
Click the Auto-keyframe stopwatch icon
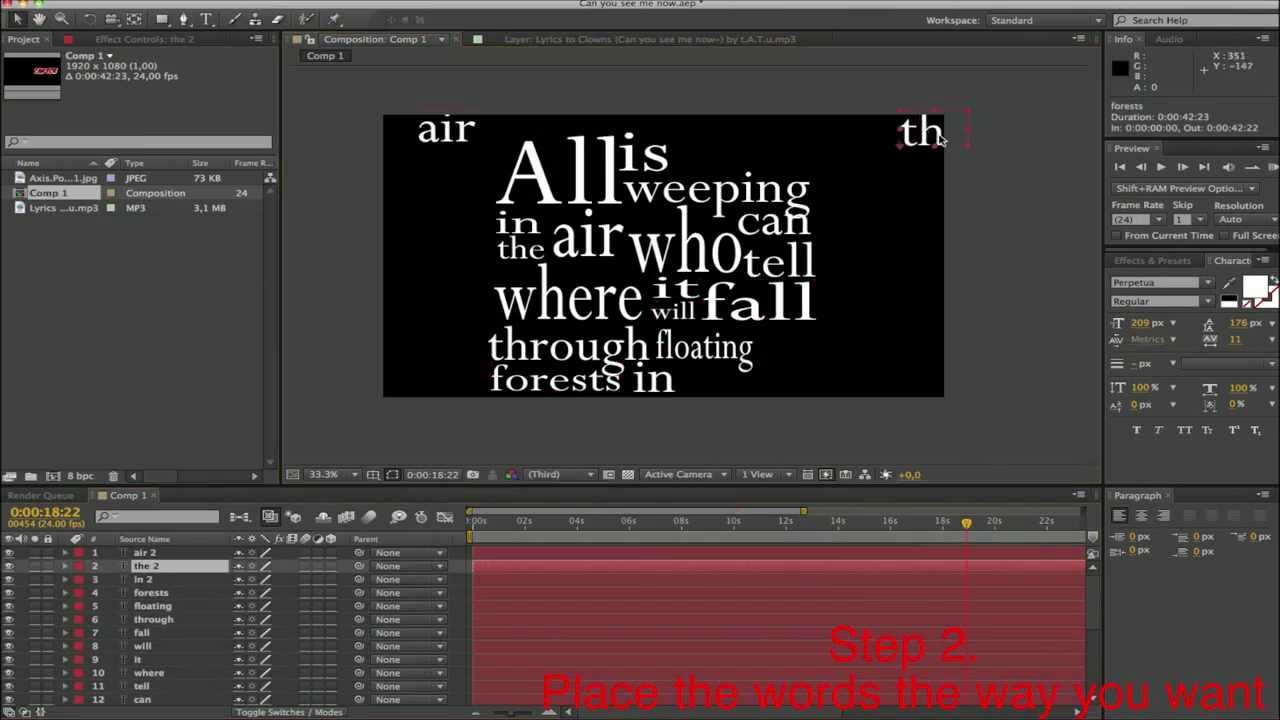[x=421, y=516]
